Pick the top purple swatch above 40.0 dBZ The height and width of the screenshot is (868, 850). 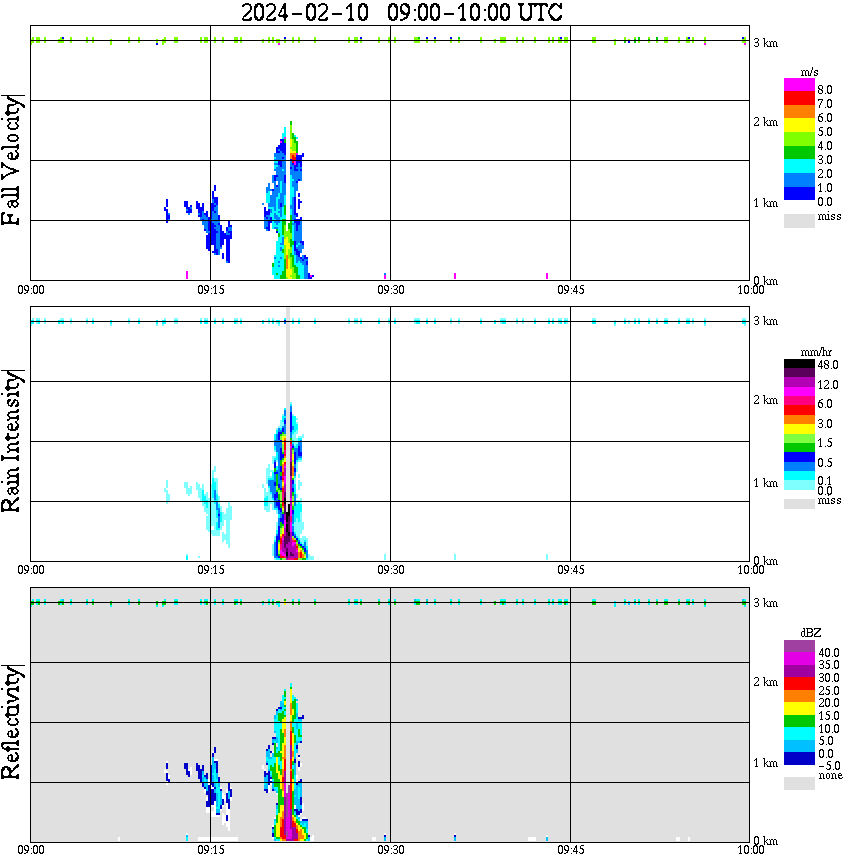(x=799, y=646)
